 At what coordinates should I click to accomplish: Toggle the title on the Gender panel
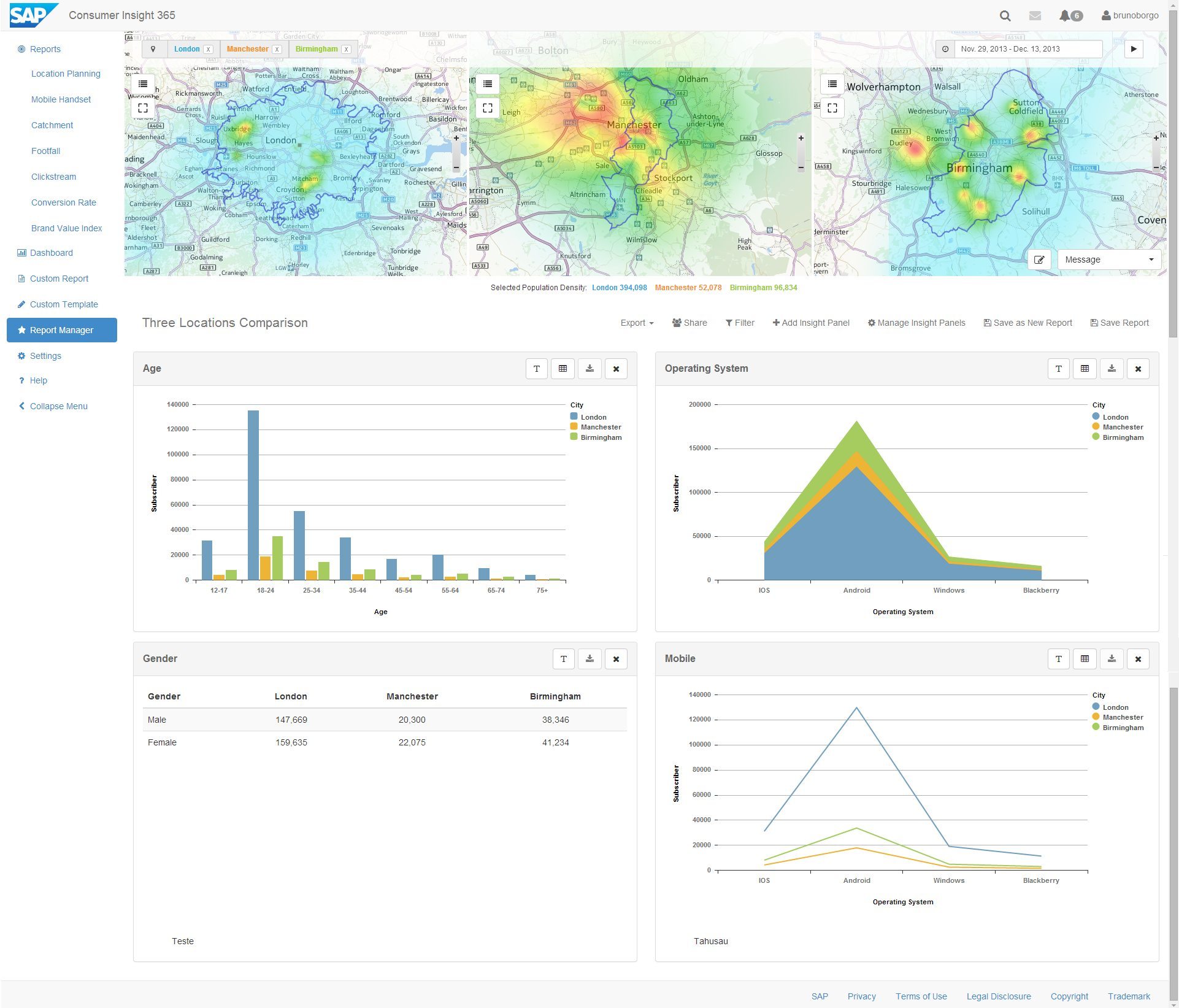(563, 658)
